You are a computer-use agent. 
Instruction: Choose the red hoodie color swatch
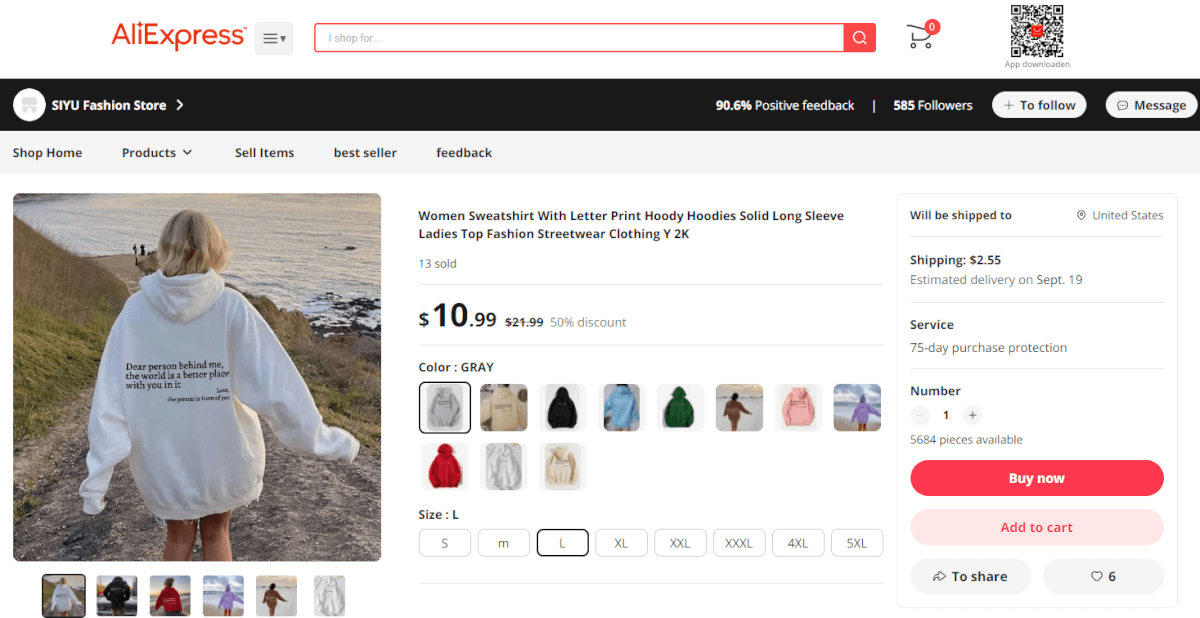click(x=445, y=467)
